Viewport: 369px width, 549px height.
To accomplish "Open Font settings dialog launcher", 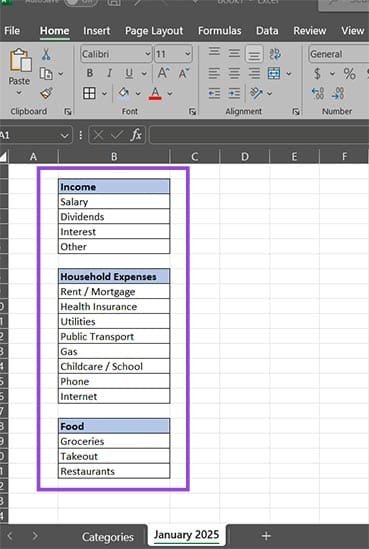I will point(192,112).
